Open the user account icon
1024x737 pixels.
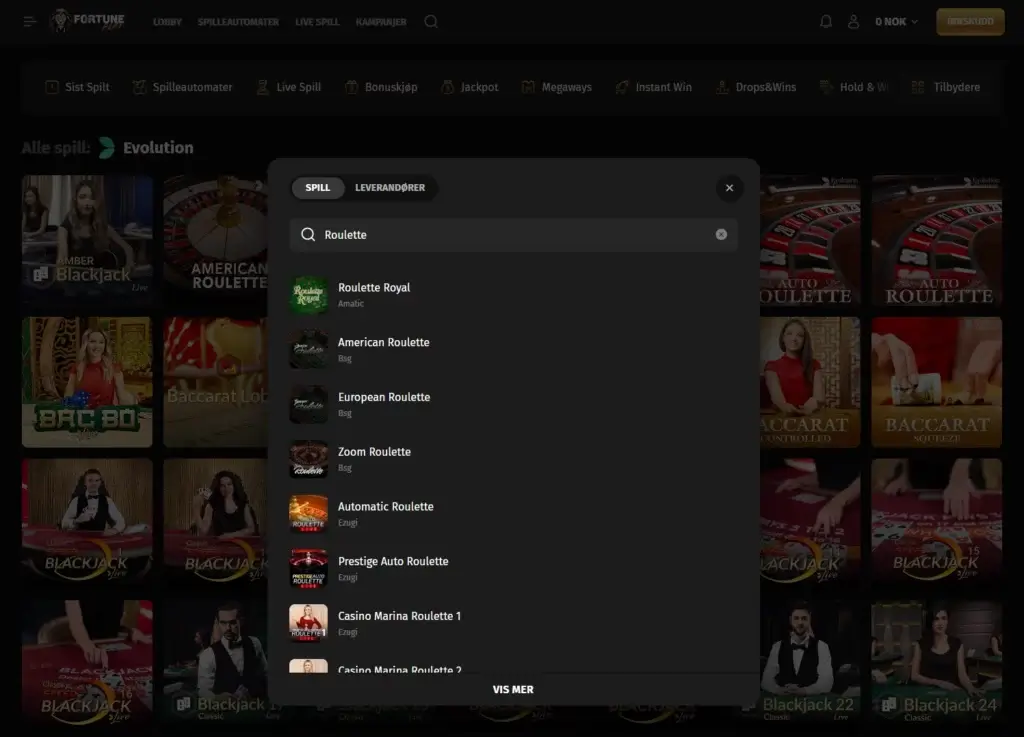(853, 22)
